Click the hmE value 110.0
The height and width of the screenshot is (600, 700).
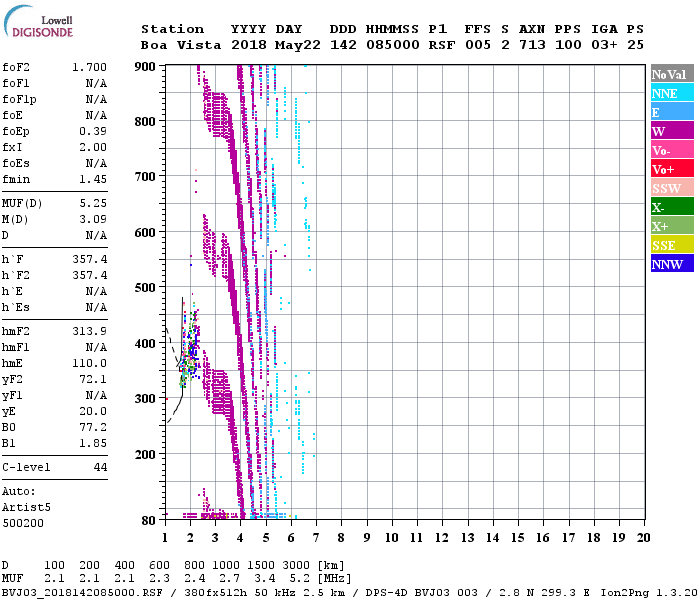click(x=89, y=363)
